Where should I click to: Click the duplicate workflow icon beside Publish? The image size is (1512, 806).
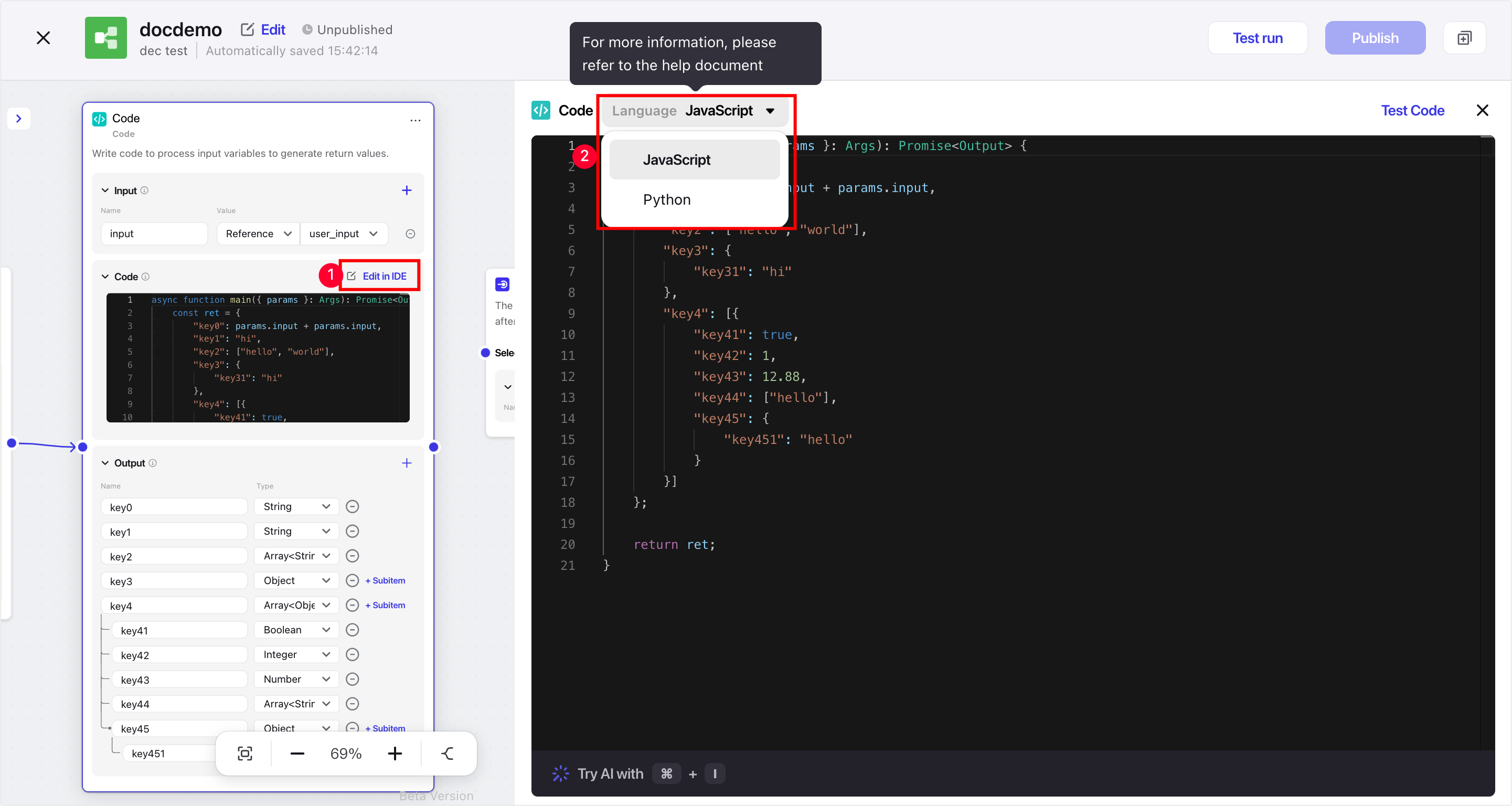pos(1464,38)
